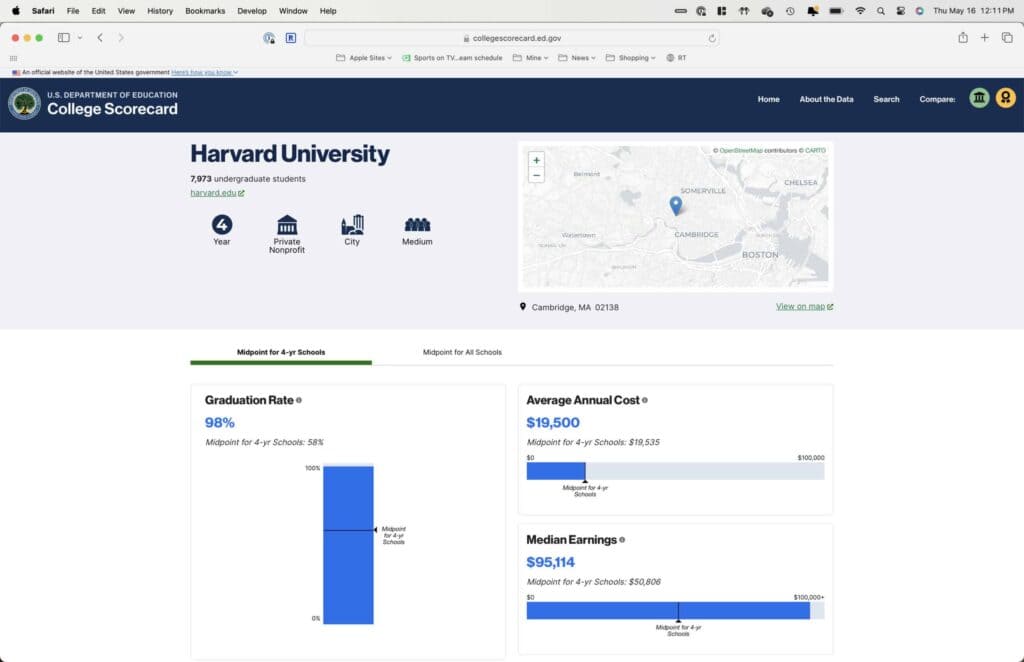The height and width of the screenshot is (662, 1024).
Task: Toggle the Safari sidebar icon
Action: tap(62, 37)
